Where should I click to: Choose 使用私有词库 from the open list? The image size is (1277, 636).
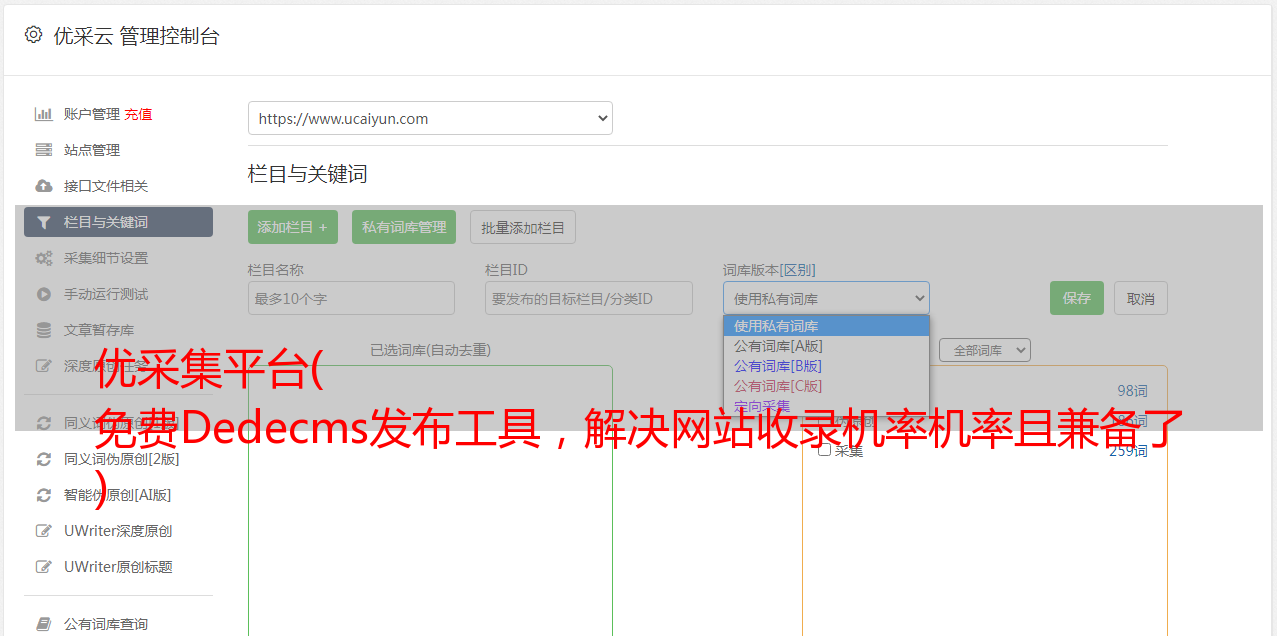[826, 326]
